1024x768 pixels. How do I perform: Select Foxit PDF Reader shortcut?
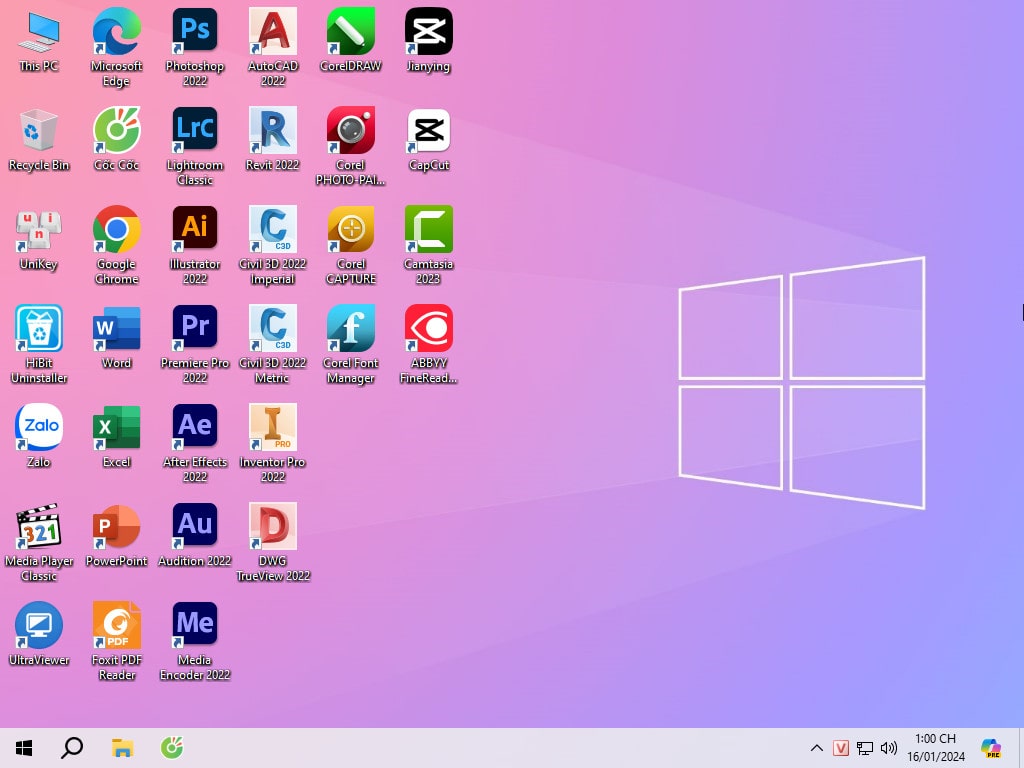point(116,642)
